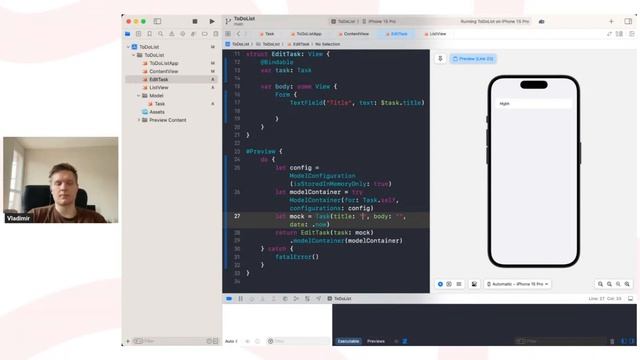This screenshot has height=360, width=640.
Task: Open No Selection jump bar menu
Action: coord(327,44)
